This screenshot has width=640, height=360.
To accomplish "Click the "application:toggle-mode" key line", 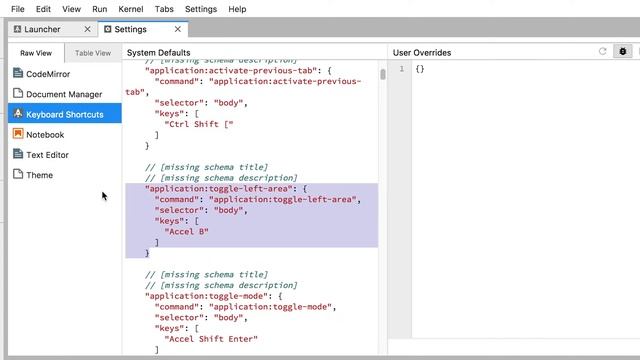I will pos(213,296).
